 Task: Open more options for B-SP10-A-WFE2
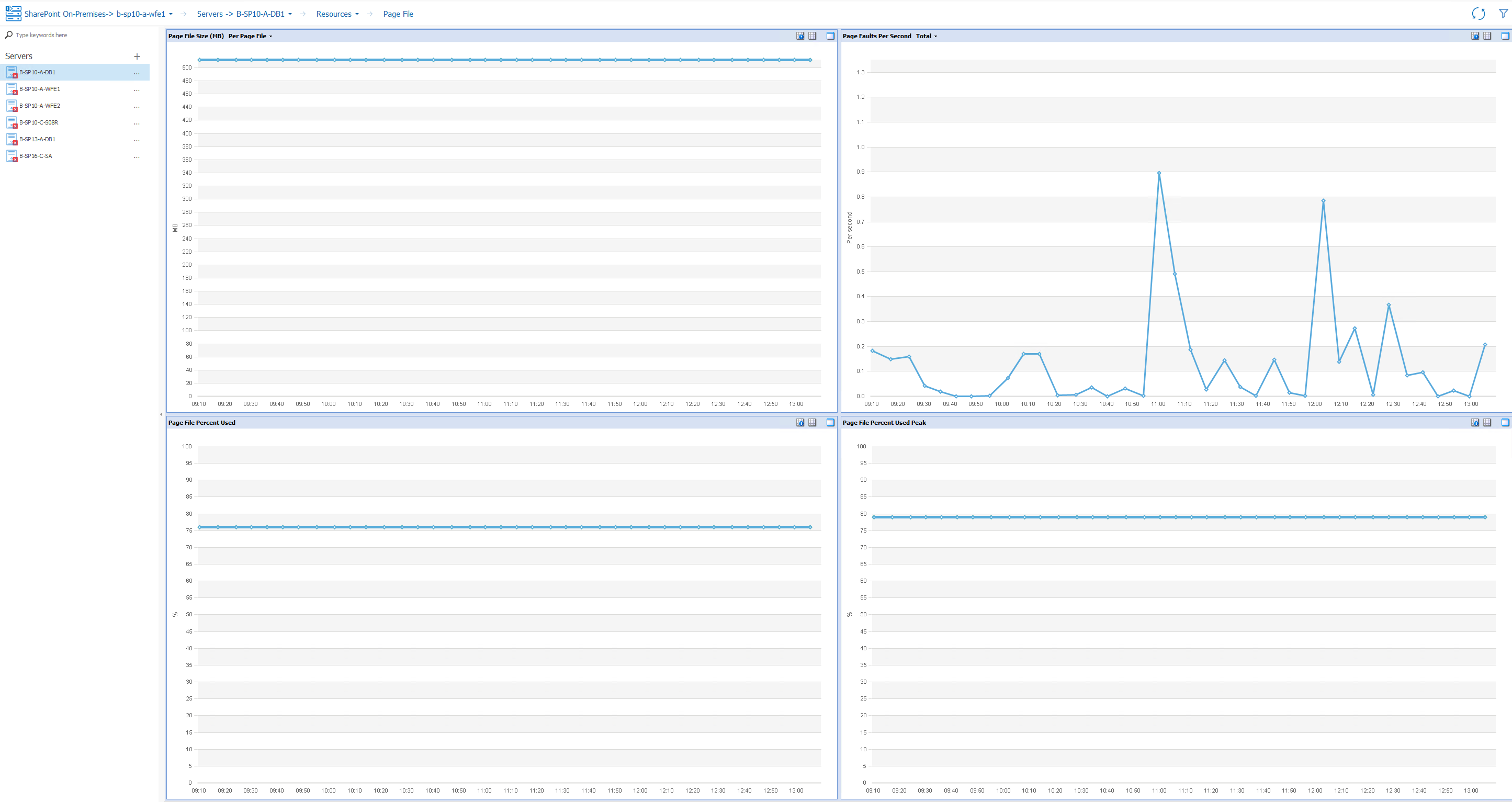137,106
